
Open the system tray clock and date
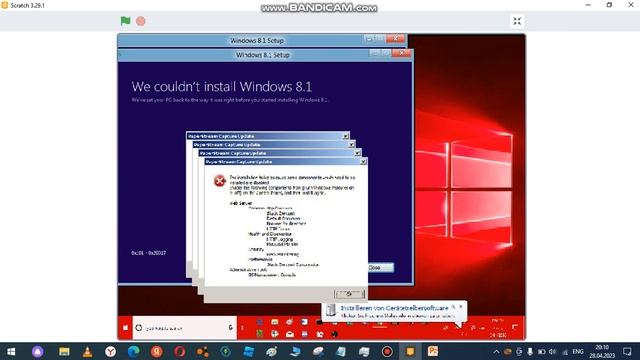pos(602,351)
